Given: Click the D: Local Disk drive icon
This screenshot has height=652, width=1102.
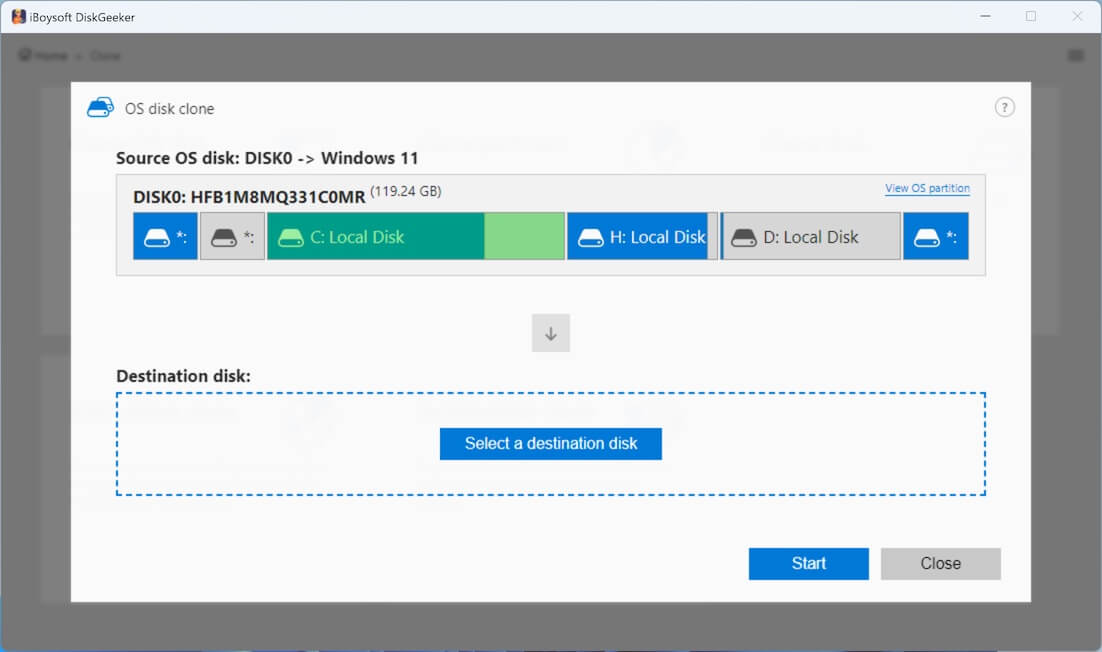Looking at the screenshot, I should 744,238.
